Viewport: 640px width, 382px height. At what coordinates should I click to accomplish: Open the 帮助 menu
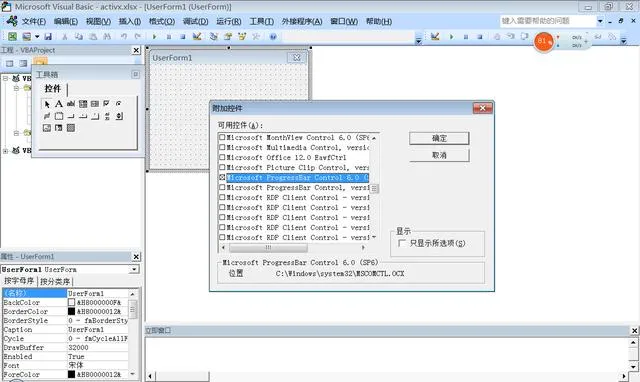click(379, 21)
